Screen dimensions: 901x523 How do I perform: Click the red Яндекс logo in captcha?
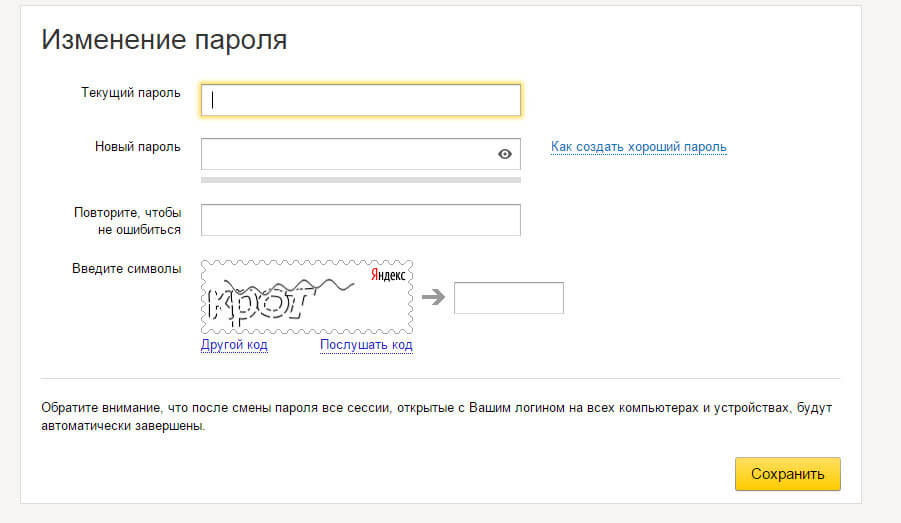[x=388, y=275]
